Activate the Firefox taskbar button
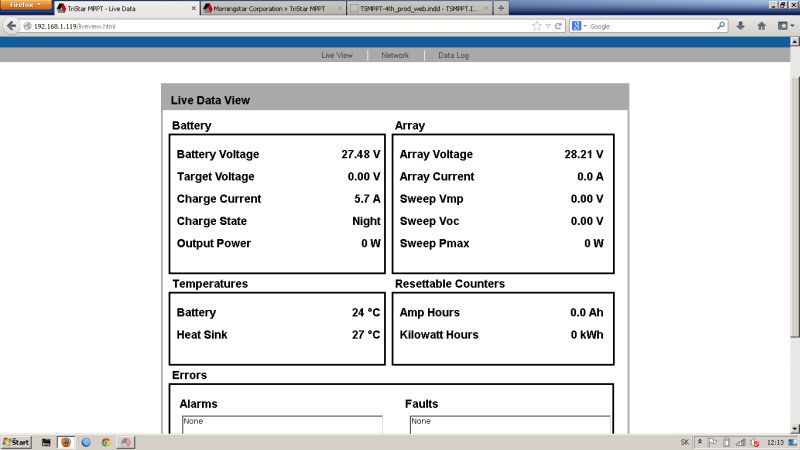 (66, 442)
